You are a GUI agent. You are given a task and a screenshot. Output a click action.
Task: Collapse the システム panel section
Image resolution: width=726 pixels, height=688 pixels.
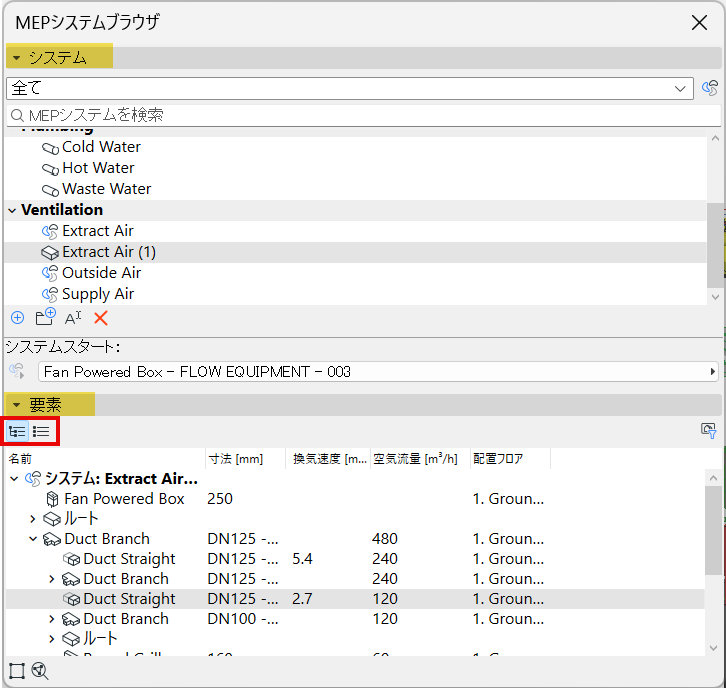coord(17,58)
